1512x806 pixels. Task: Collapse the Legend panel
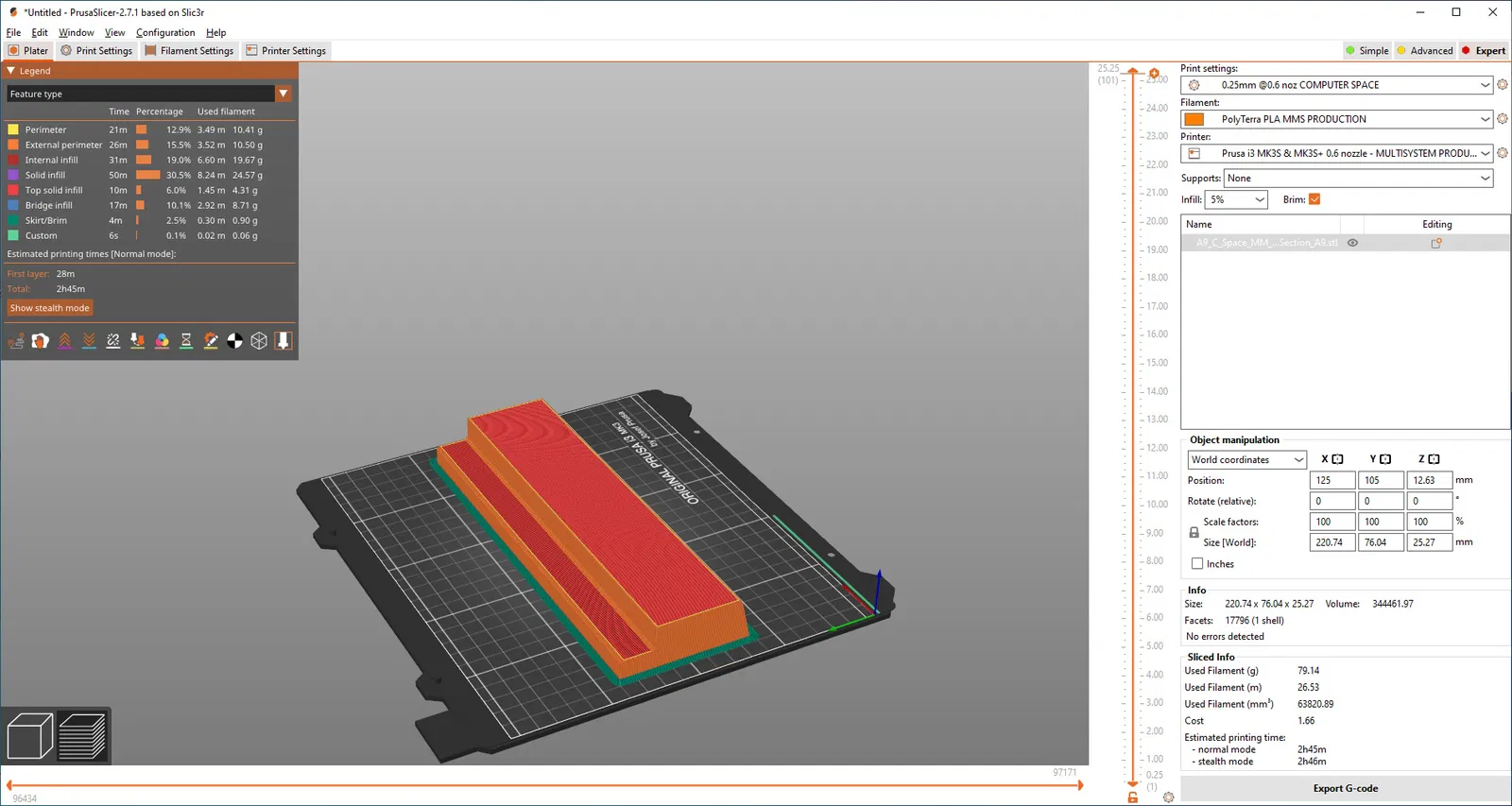click(x=11, y=71)
